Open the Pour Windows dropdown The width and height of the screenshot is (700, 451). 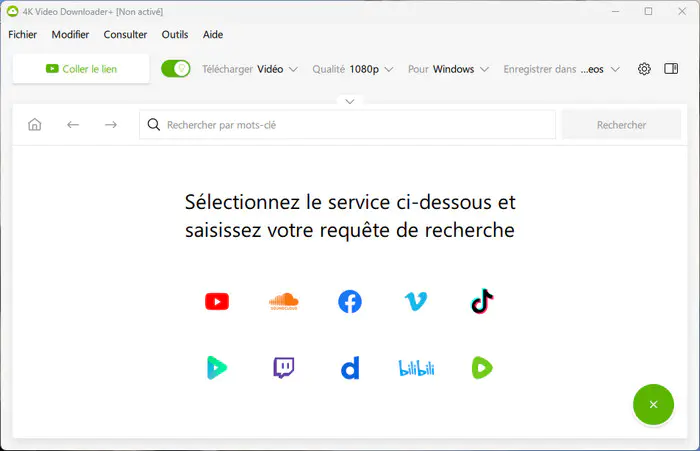tap(448, 69)
